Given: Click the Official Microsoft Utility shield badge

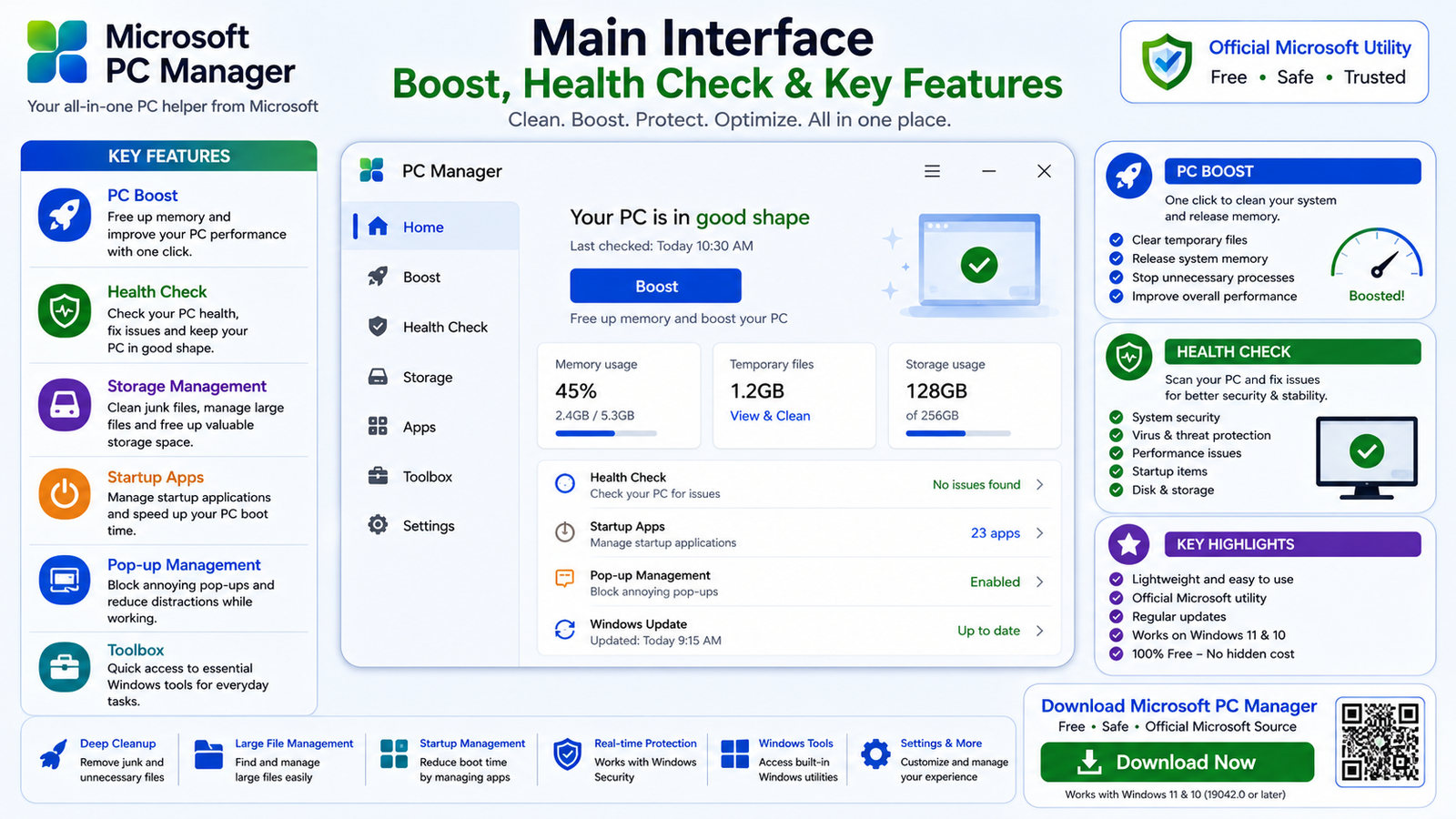Looking at the screenshot, I should [1168, 62].
